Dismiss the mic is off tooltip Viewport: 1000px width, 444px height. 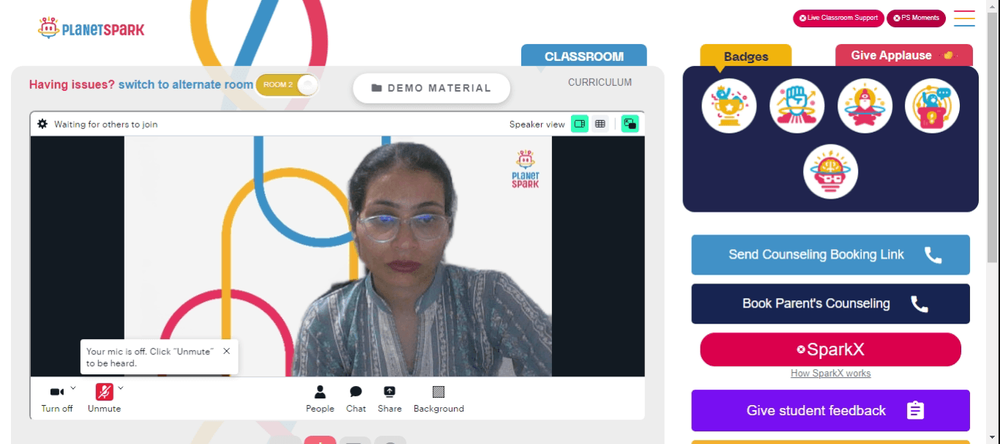pyautogui.click(x=226, y=351)
